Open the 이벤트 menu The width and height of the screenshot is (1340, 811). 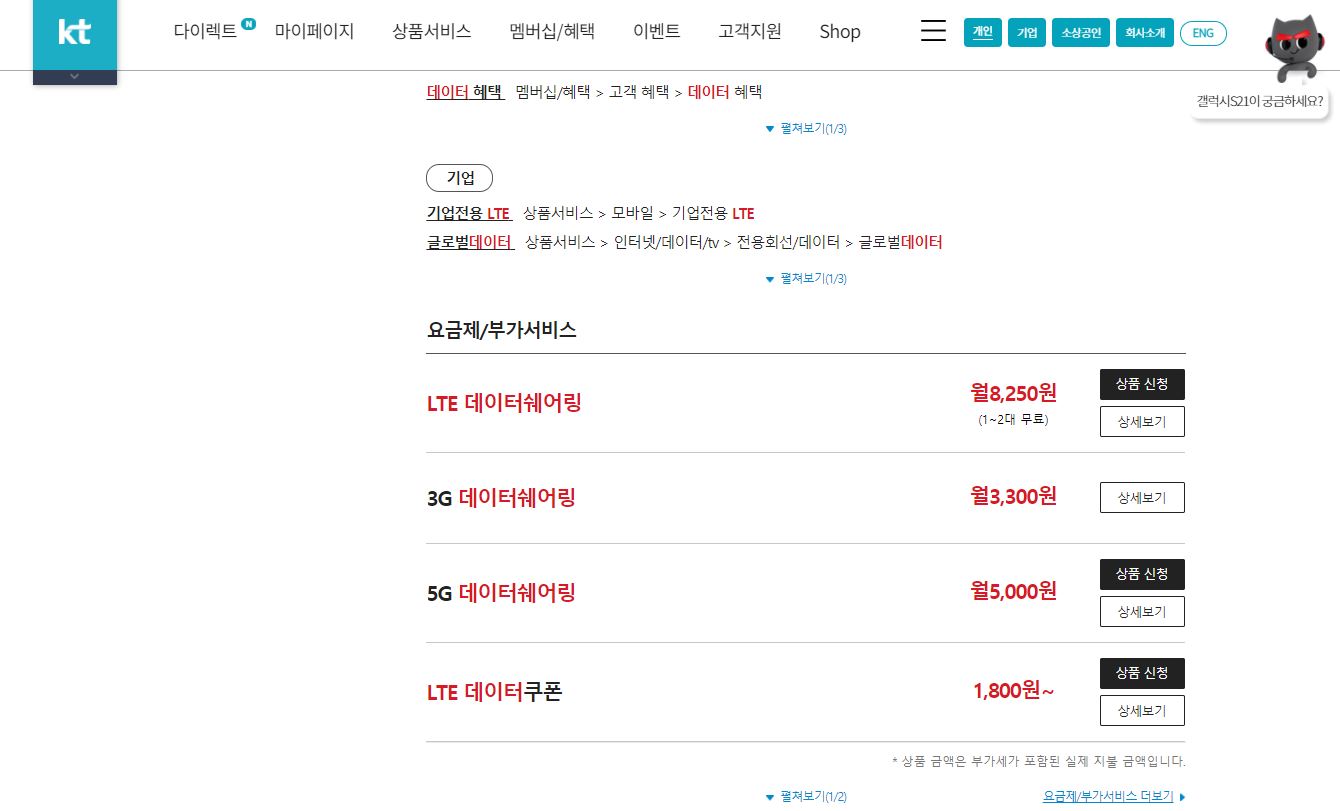tap(657, 31)
